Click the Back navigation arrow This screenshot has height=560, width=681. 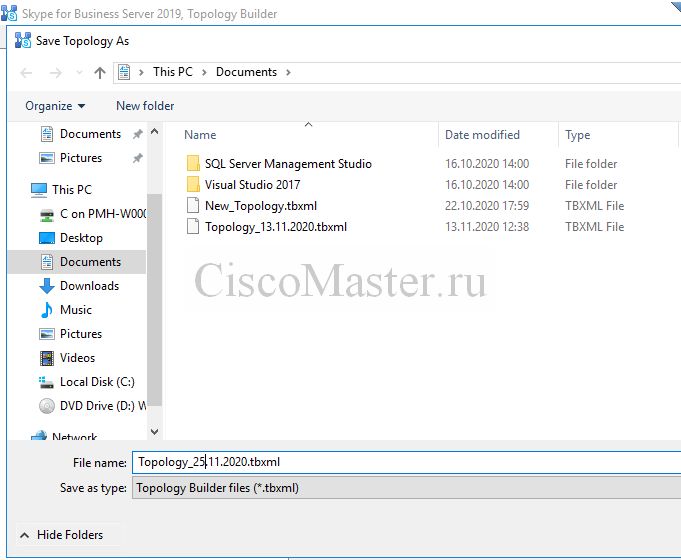(x=26, y=73)
